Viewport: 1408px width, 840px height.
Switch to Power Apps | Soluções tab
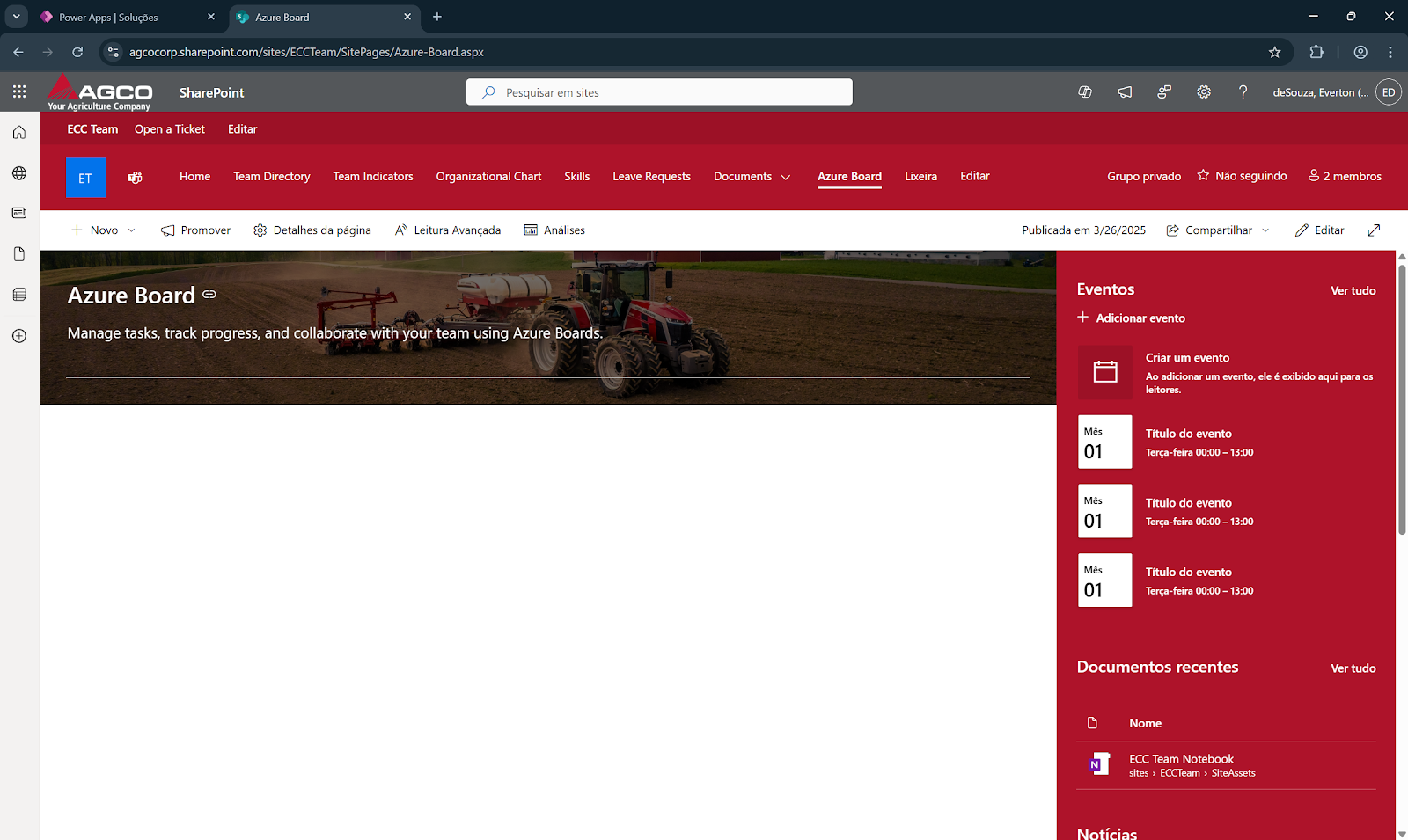tap(128, 17)
